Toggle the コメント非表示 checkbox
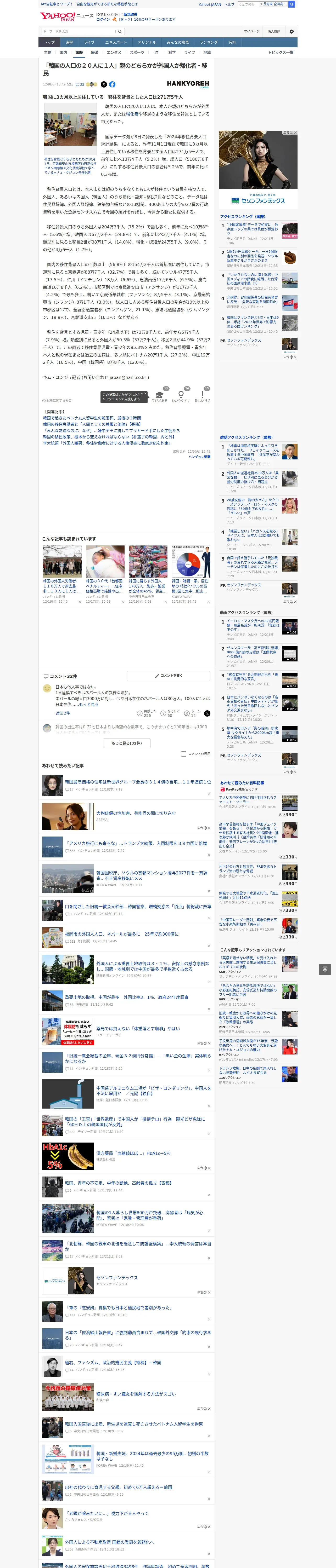The height and width of the screenshot is (1568, 336). 183,754
